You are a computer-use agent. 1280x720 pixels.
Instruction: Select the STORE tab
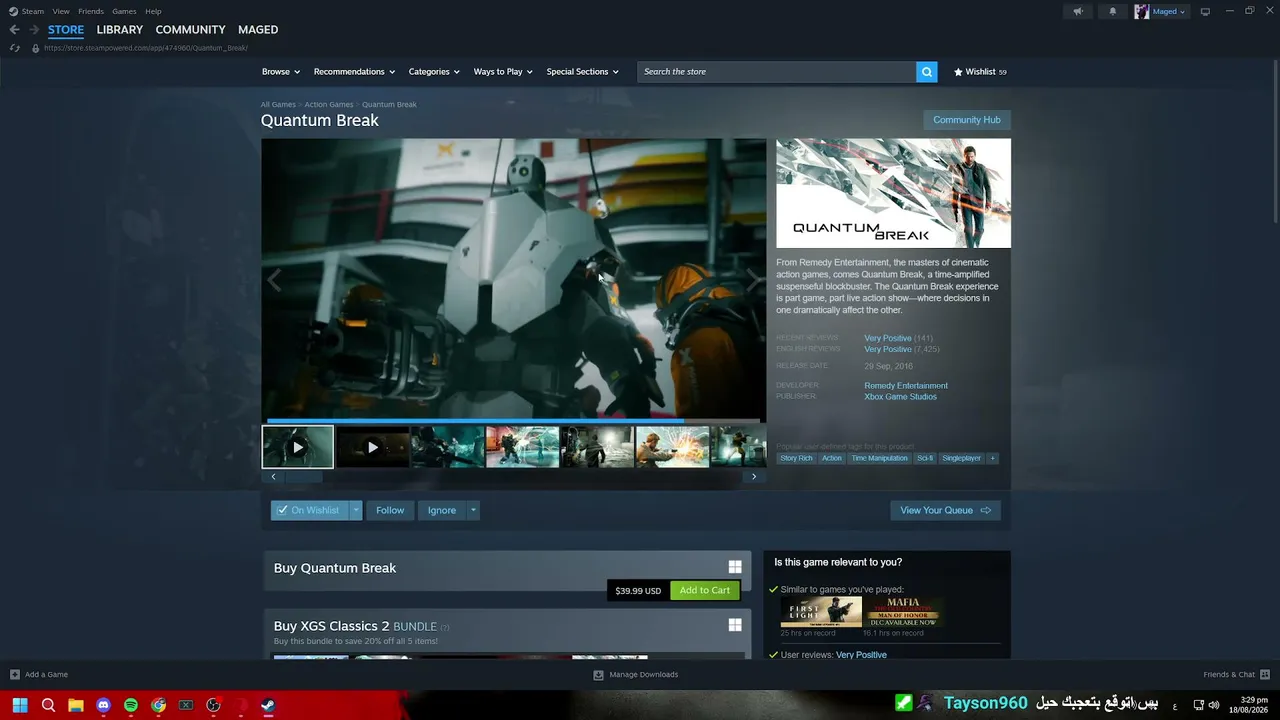click(66, 30)
